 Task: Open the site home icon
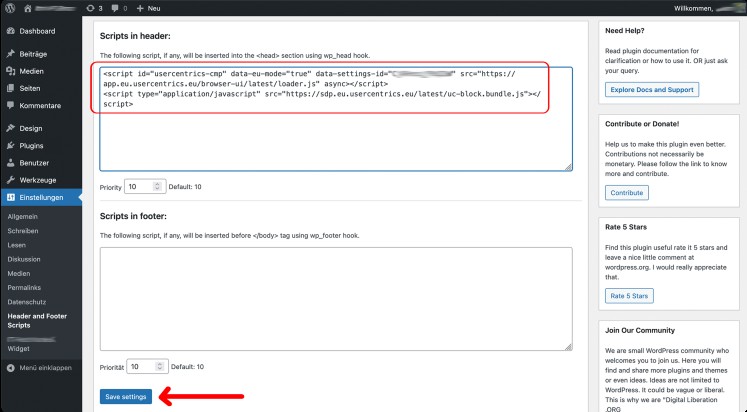pos(27,9)
